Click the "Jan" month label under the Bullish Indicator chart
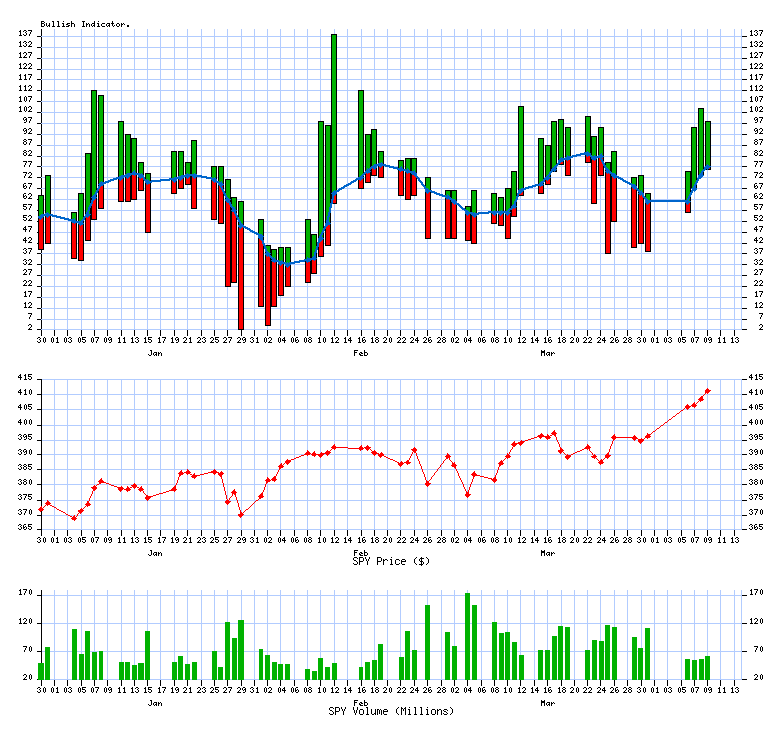Image resolution: width=784 pixels, height=729 pixels. (x=155, y=354)
